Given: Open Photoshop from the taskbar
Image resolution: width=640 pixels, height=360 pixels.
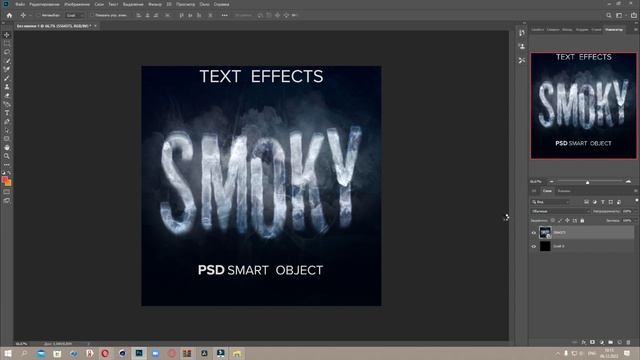Looking at the screenshot, I should [139, 353].
